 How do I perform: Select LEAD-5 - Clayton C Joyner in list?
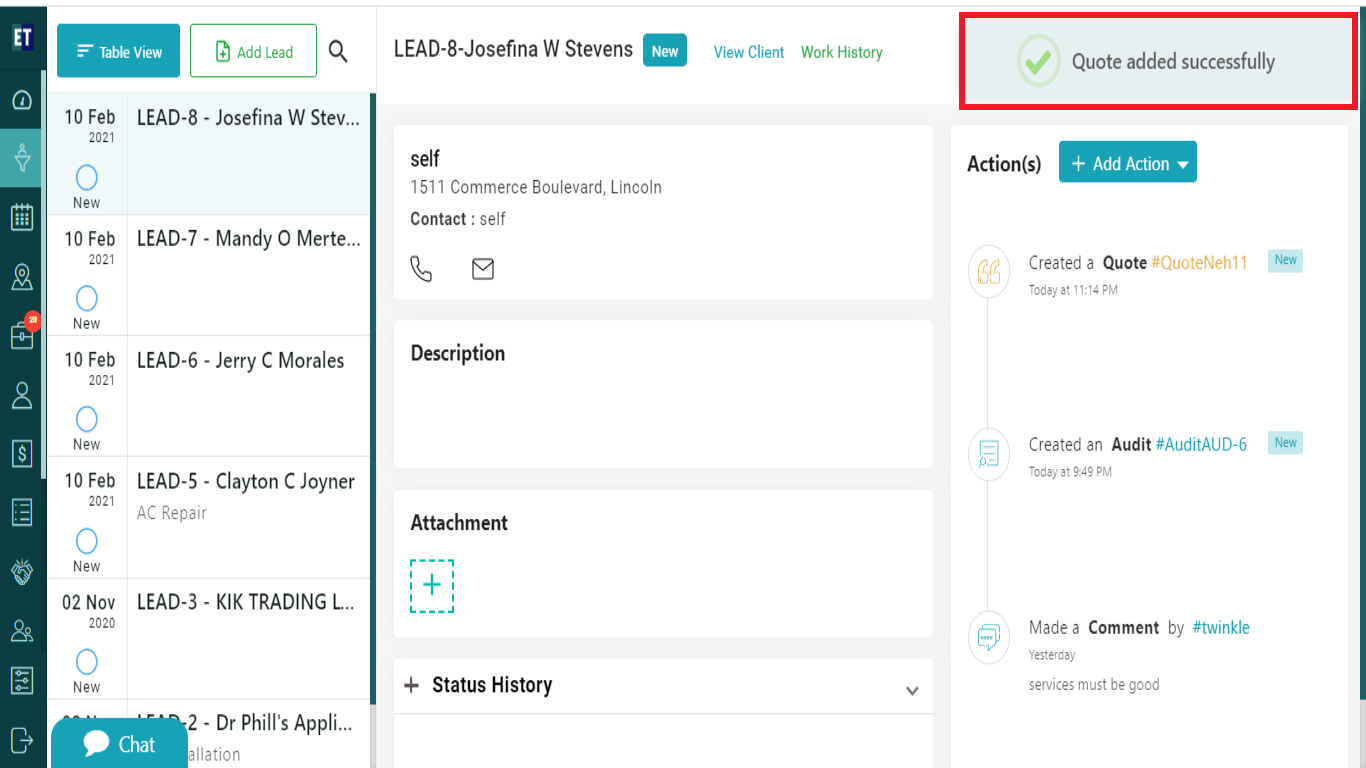(x=208, y=518)
